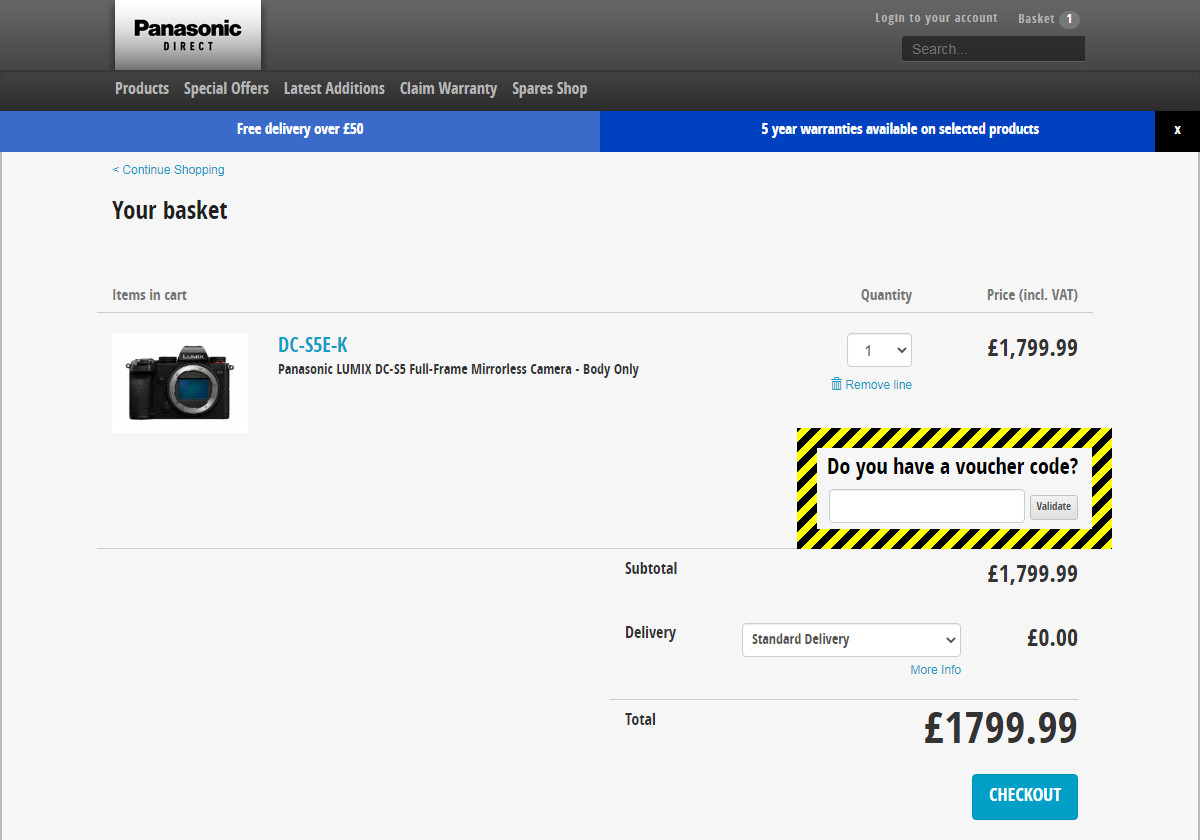Viewport: 1200px width, 840px height.
Task: Open the Latest Additions menu item
Action: (x=334, y=88)
